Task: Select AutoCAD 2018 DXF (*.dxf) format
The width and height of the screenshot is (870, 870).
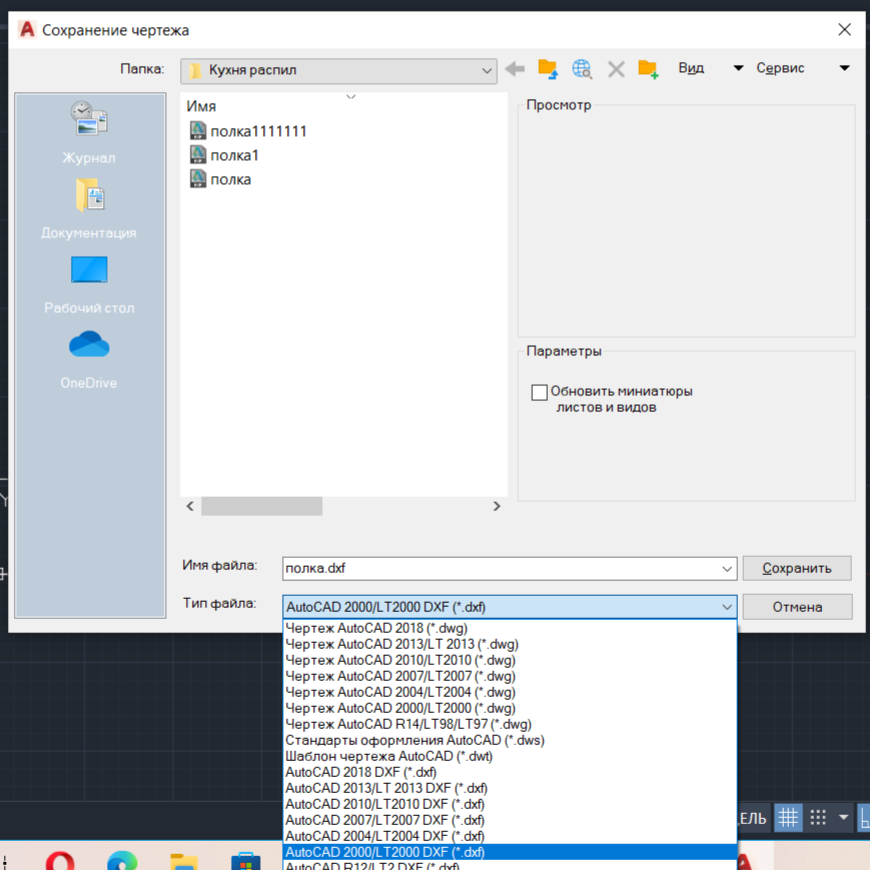Action: point(509,772)
